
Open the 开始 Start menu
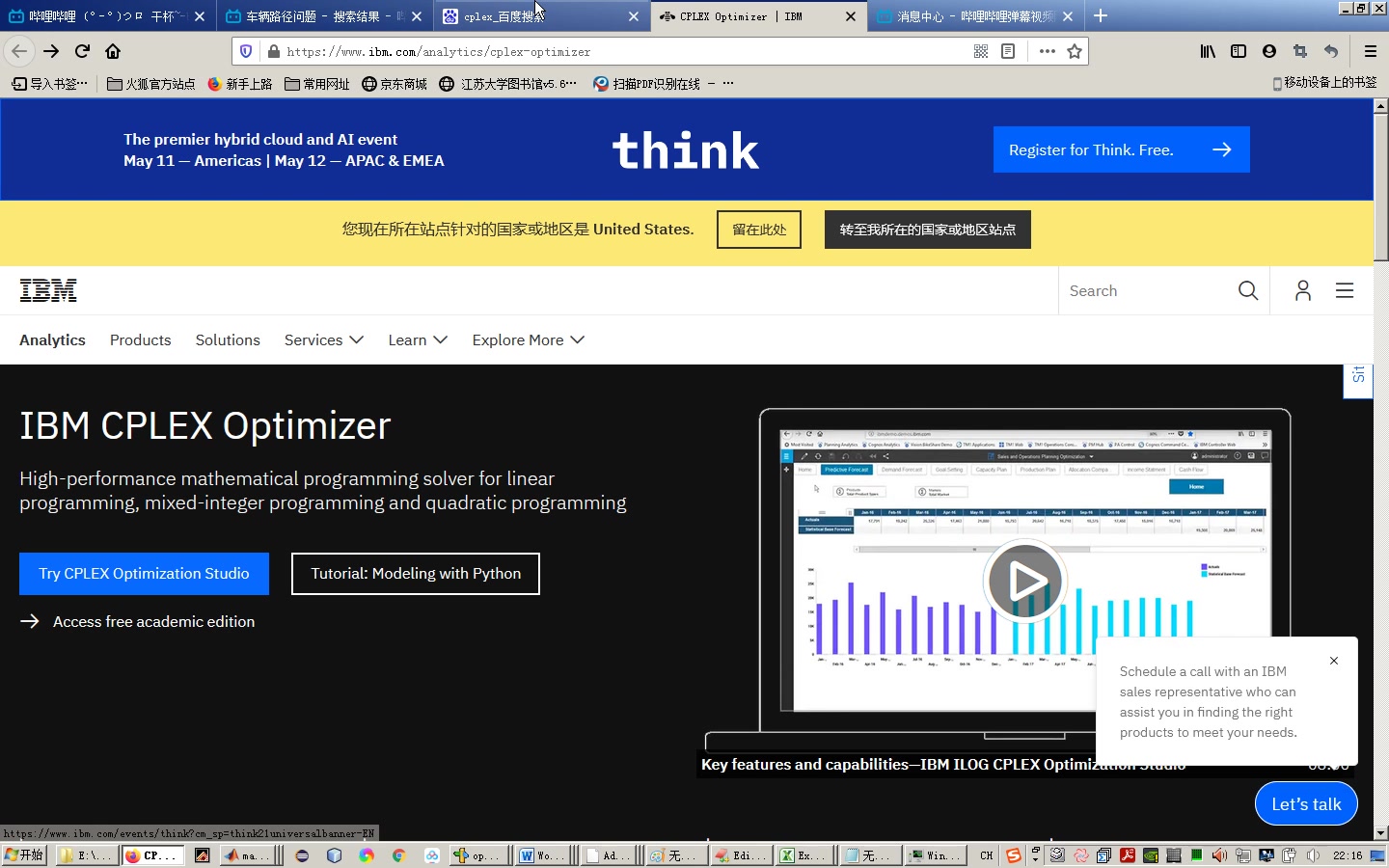click(x=24, y=855)
